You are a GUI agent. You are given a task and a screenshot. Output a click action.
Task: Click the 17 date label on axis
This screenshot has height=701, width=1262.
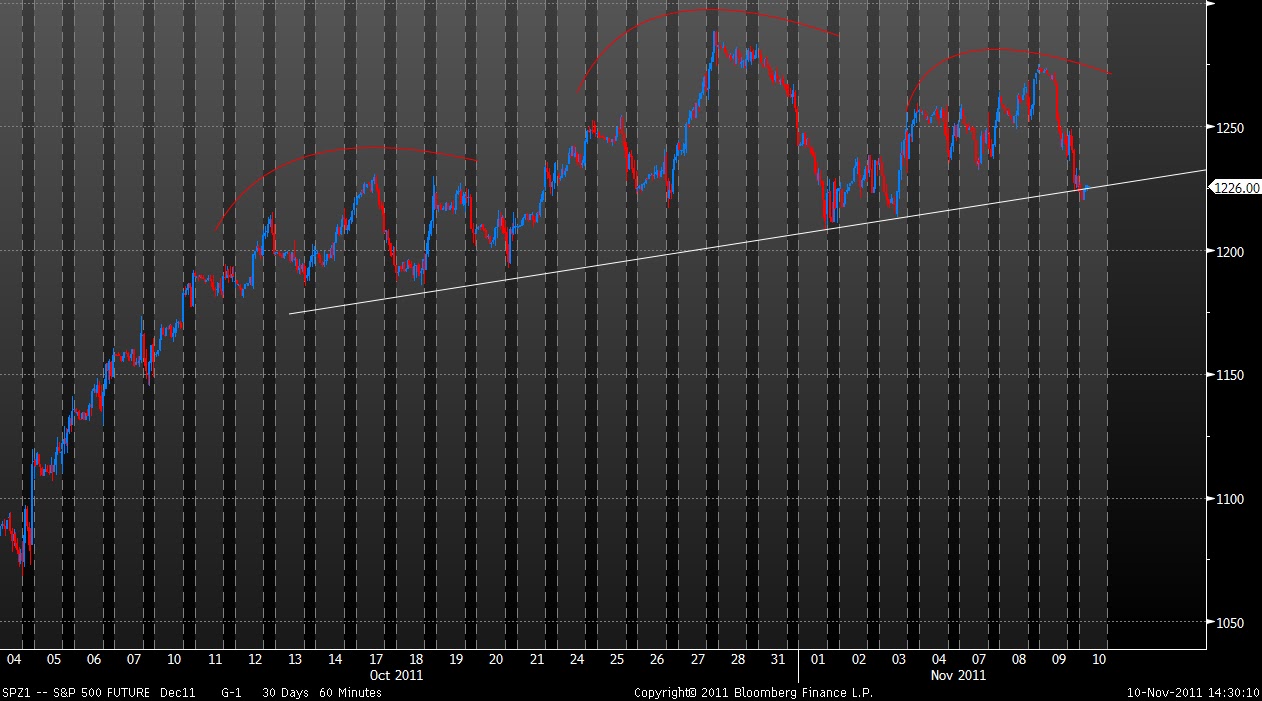[x=376, y=660]
